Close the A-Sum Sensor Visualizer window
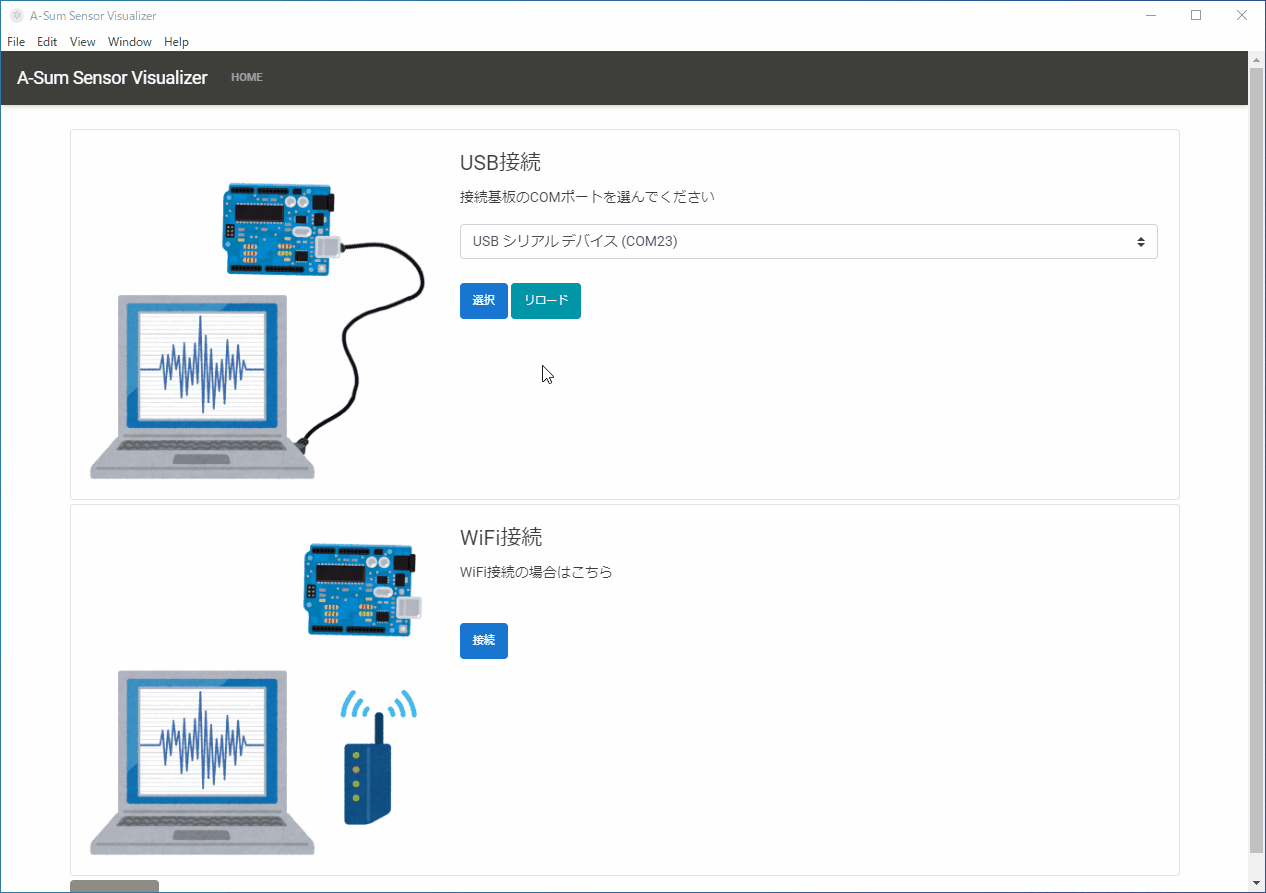Viewport: 1266px width, 893px height. (x=1242, y=15)
